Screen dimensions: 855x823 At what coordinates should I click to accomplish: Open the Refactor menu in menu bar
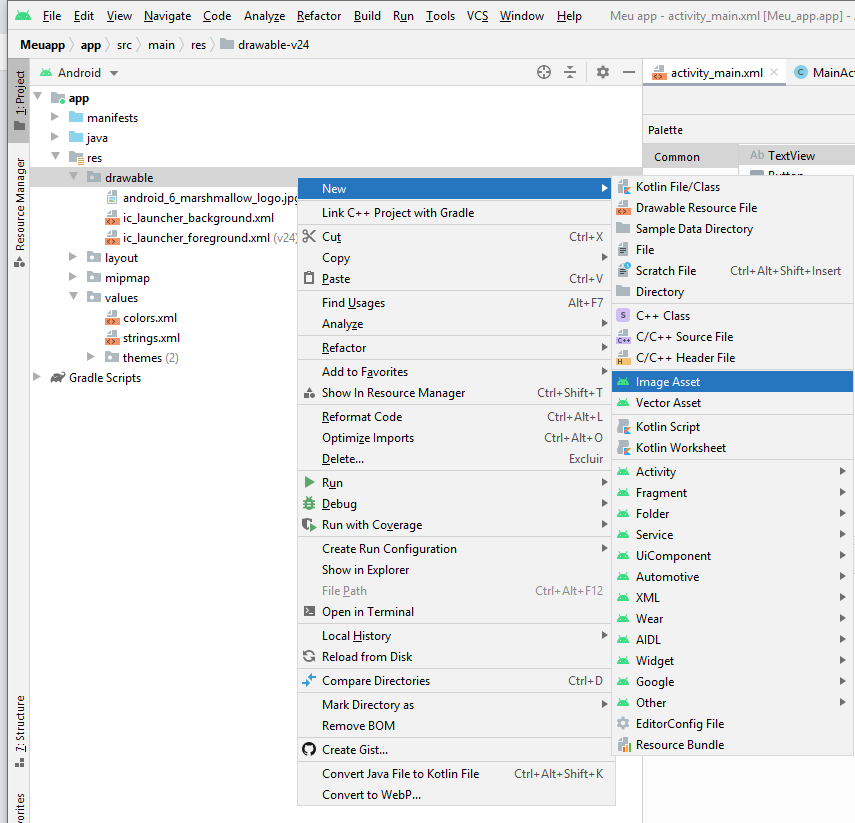coord(318,16)
